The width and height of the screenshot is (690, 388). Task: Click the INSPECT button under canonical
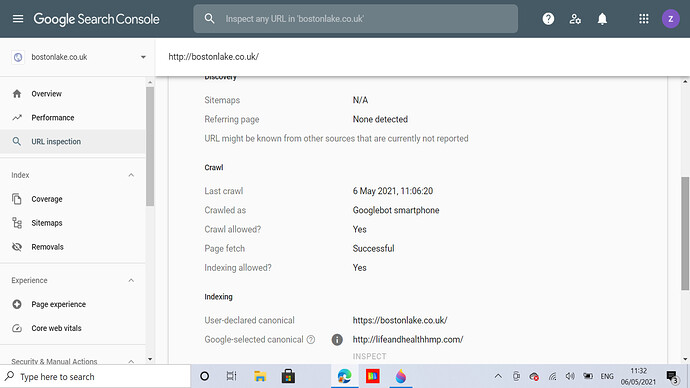369,356
